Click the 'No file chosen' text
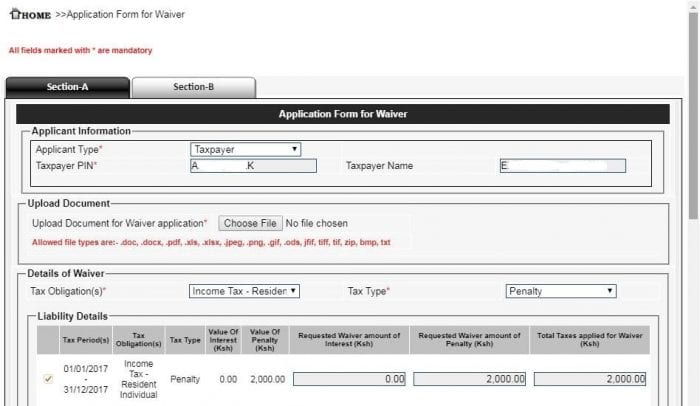 pyautogui.click(x=317, y=223)
